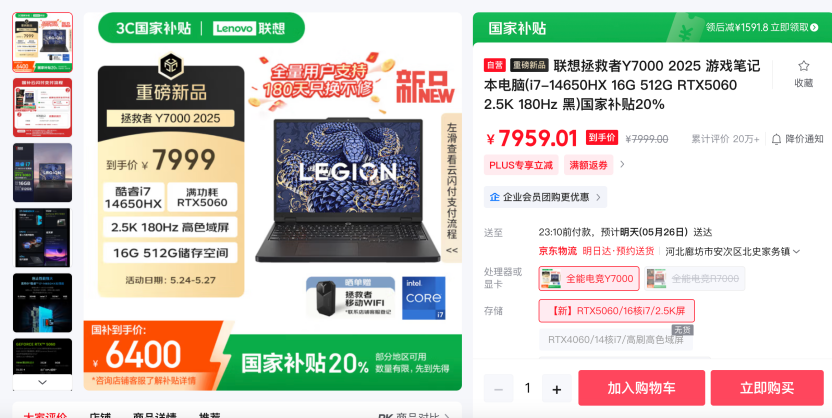Select the 全能电竞R7000 option

[x=695, y=278]
